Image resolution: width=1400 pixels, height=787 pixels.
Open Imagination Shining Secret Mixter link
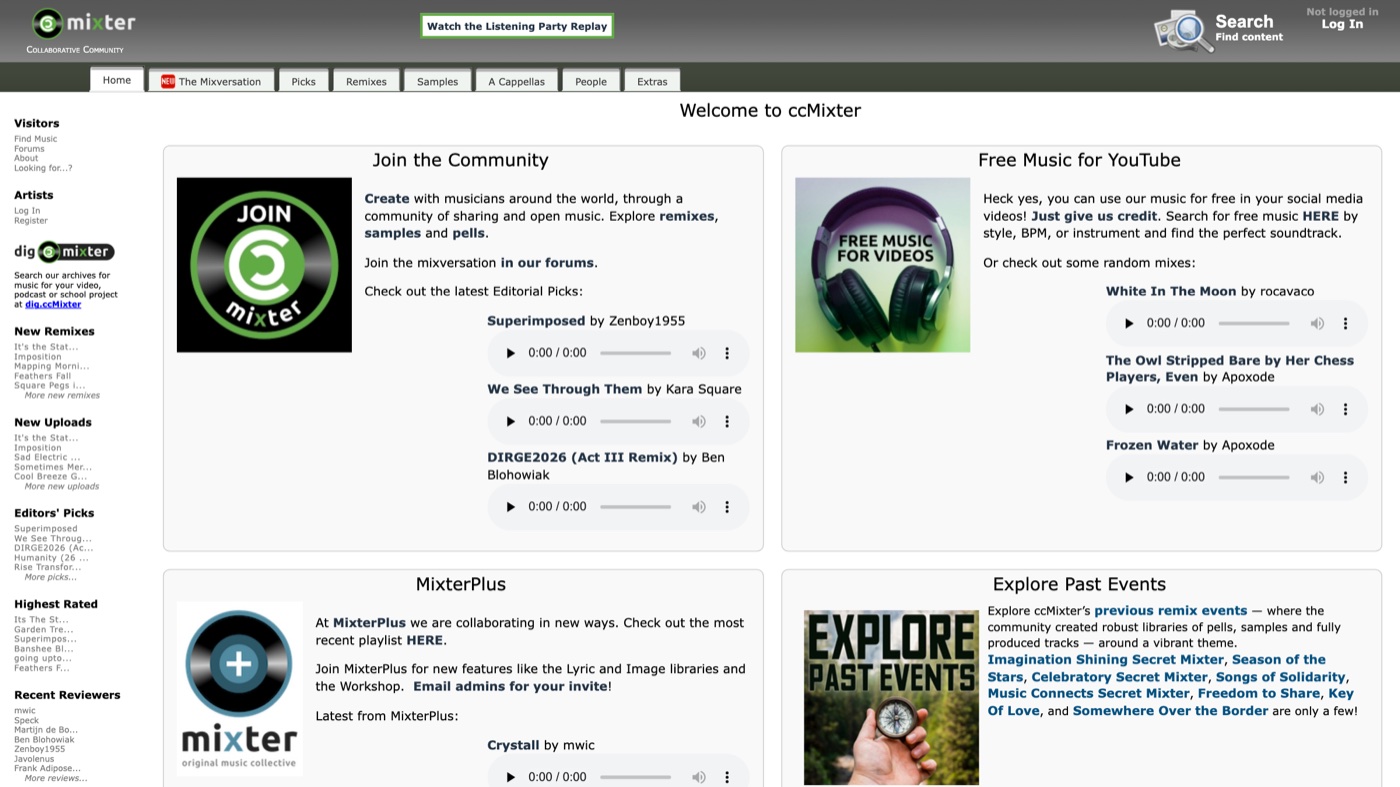click(1106, 660)
